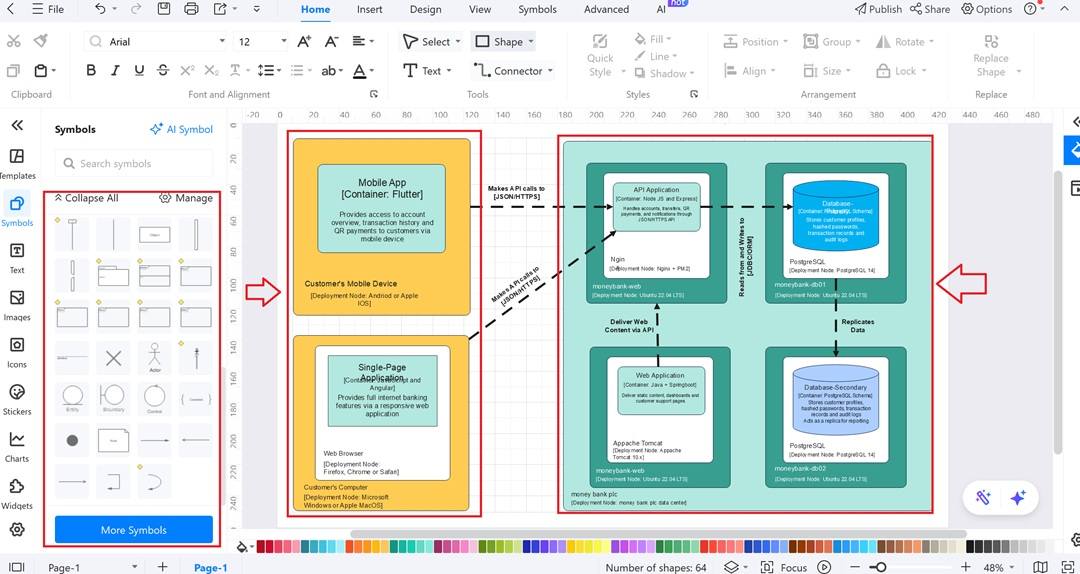Click the layers icon in status bar
Image resolution: width=1080 pixels, height=574 pixels.
point(731,567)
